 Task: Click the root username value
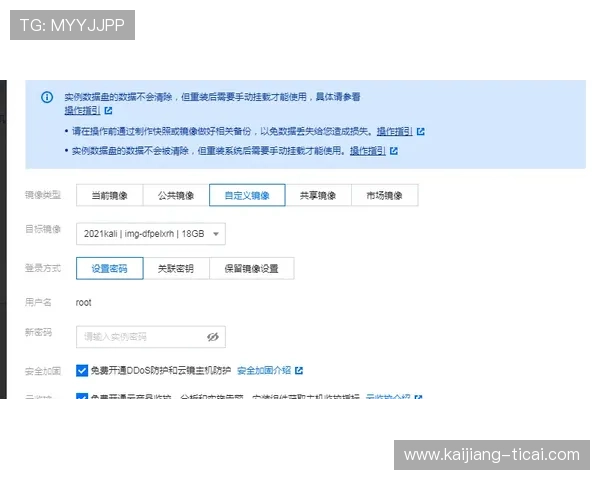coord(83,303)
